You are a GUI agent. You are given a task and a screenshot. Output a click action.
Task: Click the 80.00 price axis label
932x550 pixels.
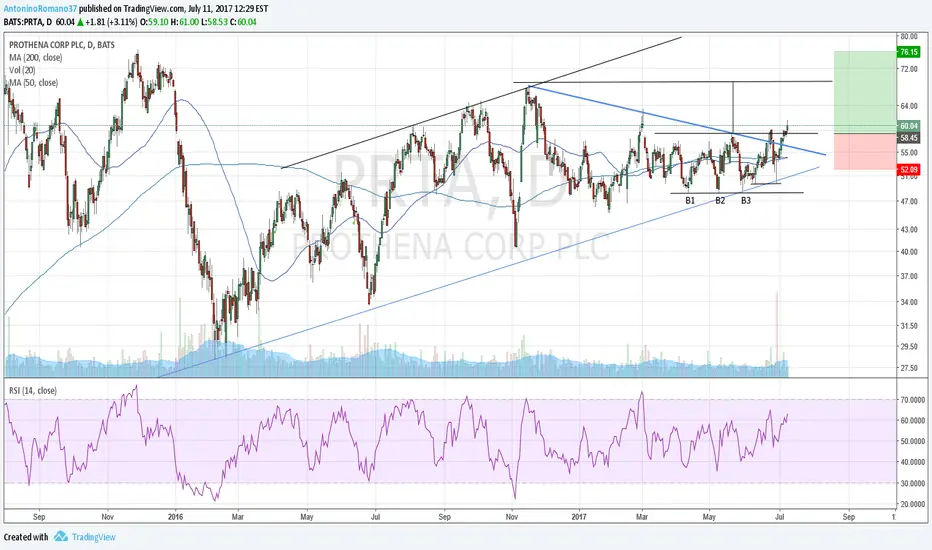[909, 36]
